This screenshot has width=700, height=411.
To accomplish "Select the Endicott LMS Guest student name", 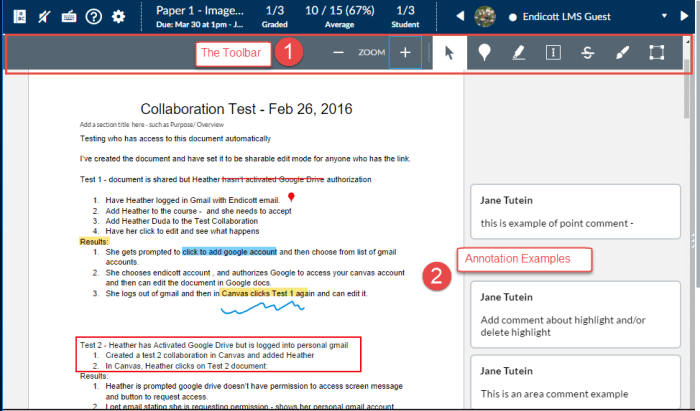I will 566,17.
